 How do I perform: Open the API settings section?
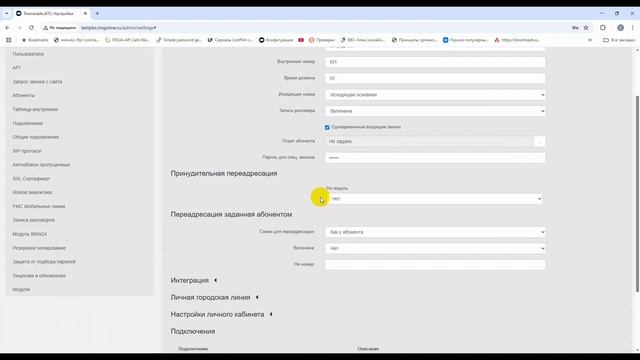coord(16,68)
